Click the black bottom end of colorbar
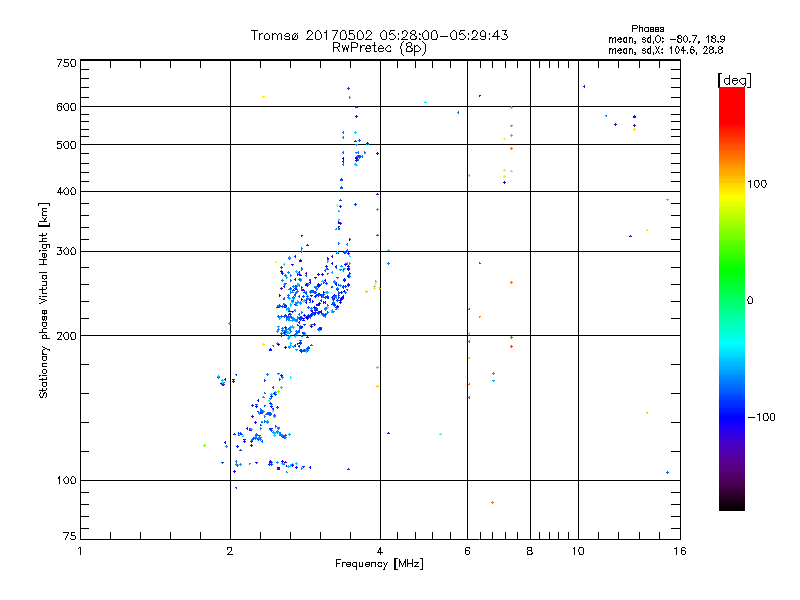The height and width of the screenshot is (600, 800). tap(732, 505)
